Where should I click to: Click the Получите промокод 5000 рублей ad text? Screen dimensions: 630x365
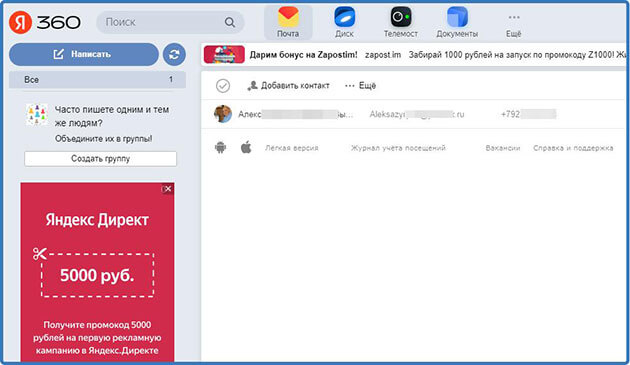click(97, 338)
